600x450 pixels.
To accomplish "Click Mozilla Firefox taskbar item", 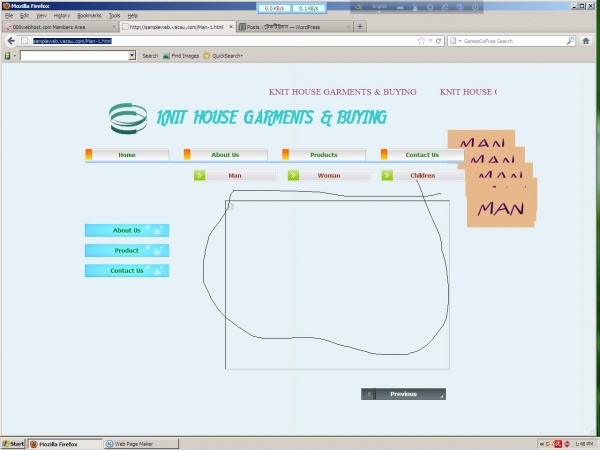I will (65, 444).
